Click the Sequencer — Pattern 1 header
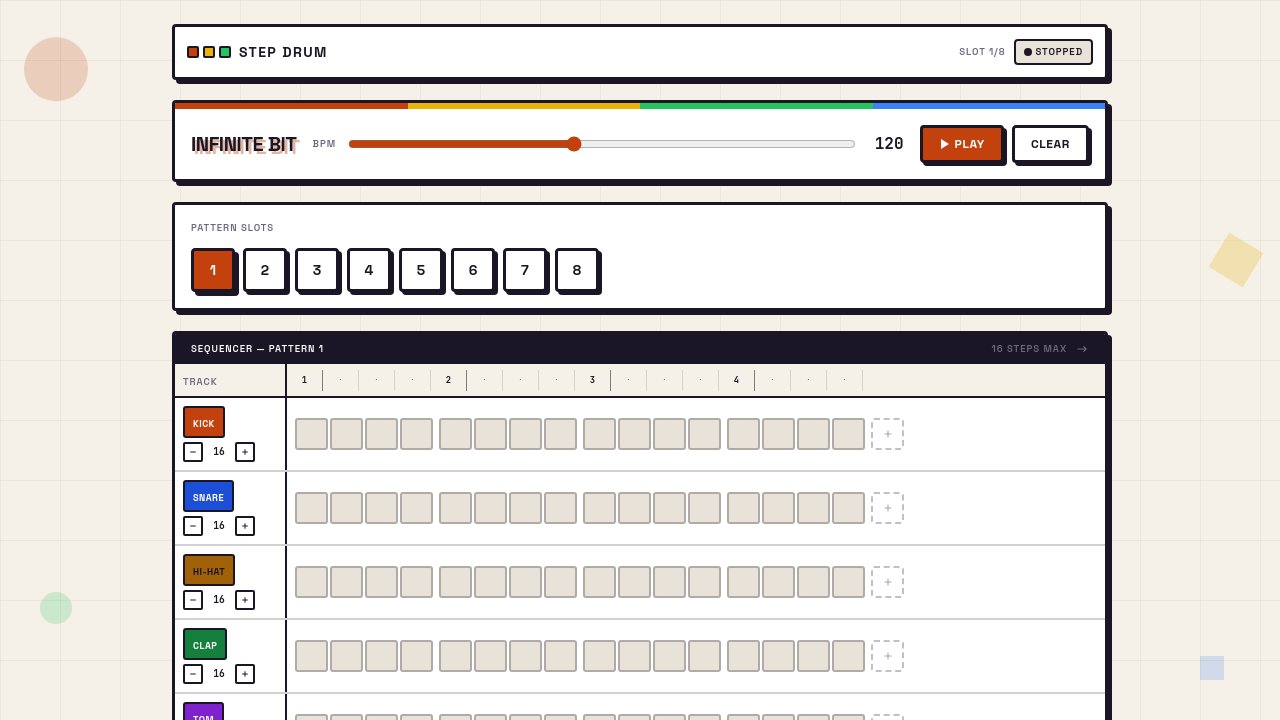This screenshot has height=720, width=1280. [257, 349]
